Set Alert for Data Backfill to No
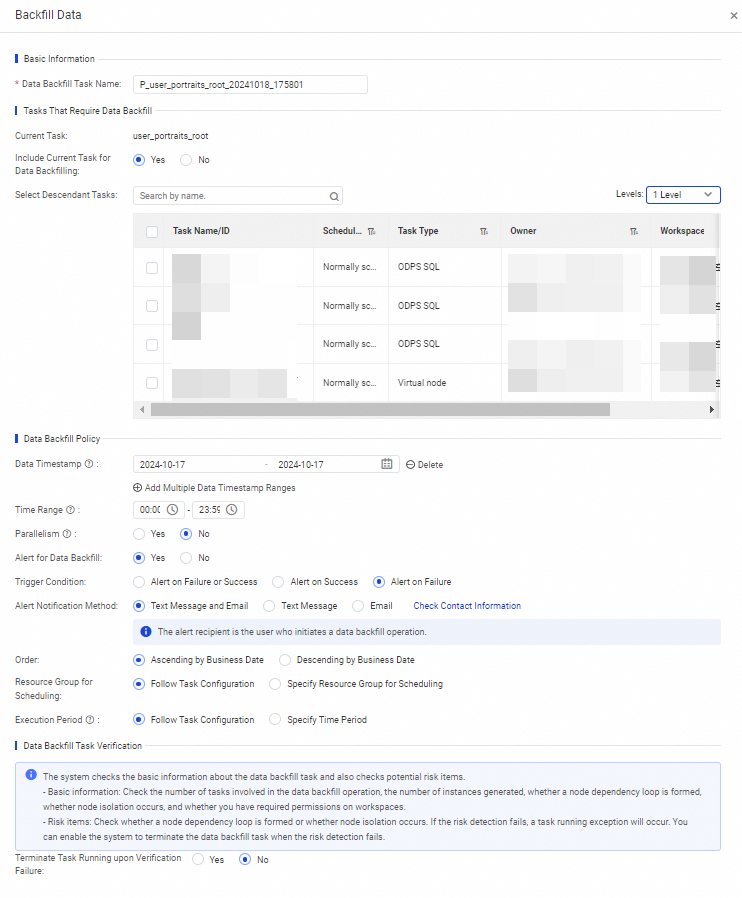Screen dimensions: 742x898 coord(186,558)
